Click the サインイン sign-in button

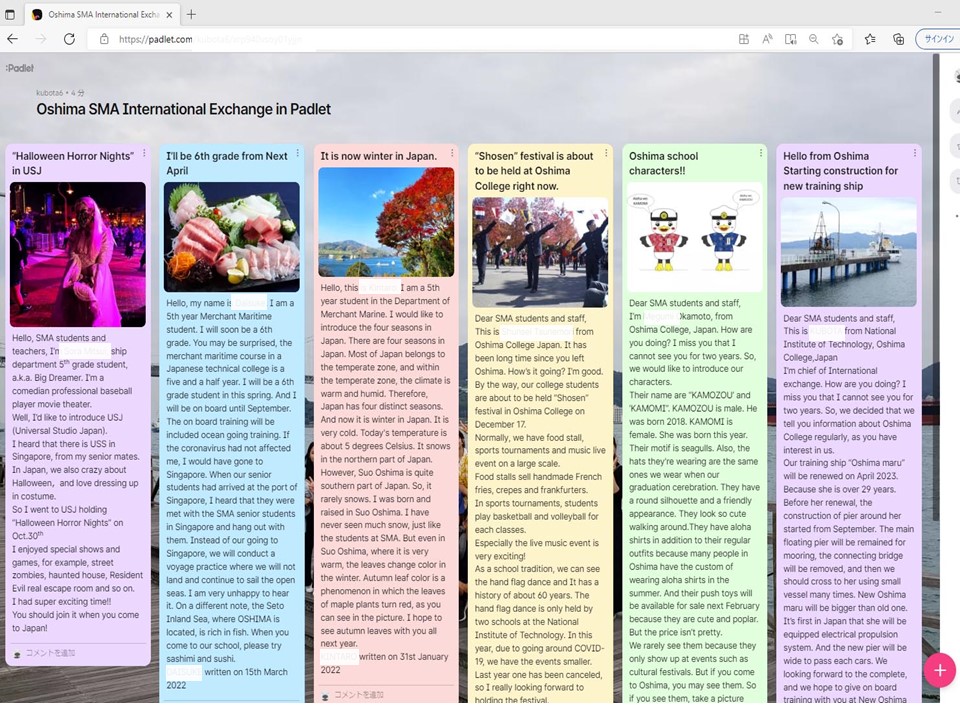coord(937,39)
